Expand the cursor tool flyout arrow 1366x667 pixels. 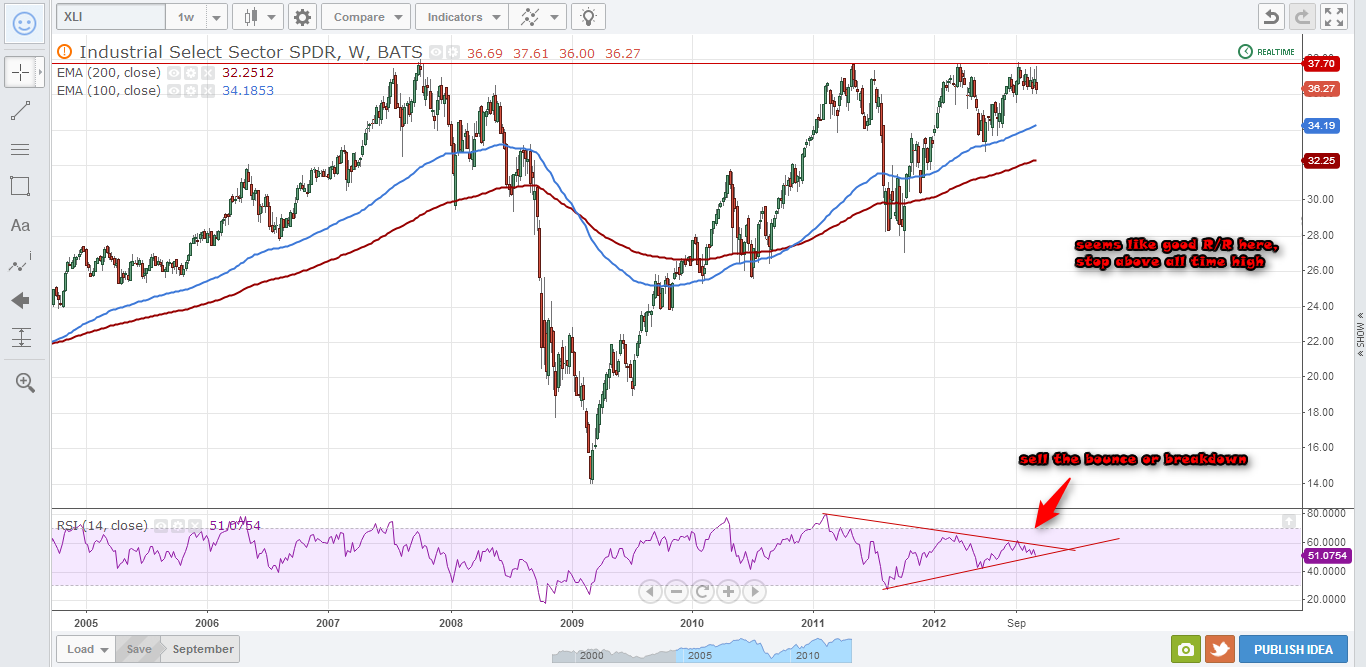pyautogui.click(x=41, y=73)
